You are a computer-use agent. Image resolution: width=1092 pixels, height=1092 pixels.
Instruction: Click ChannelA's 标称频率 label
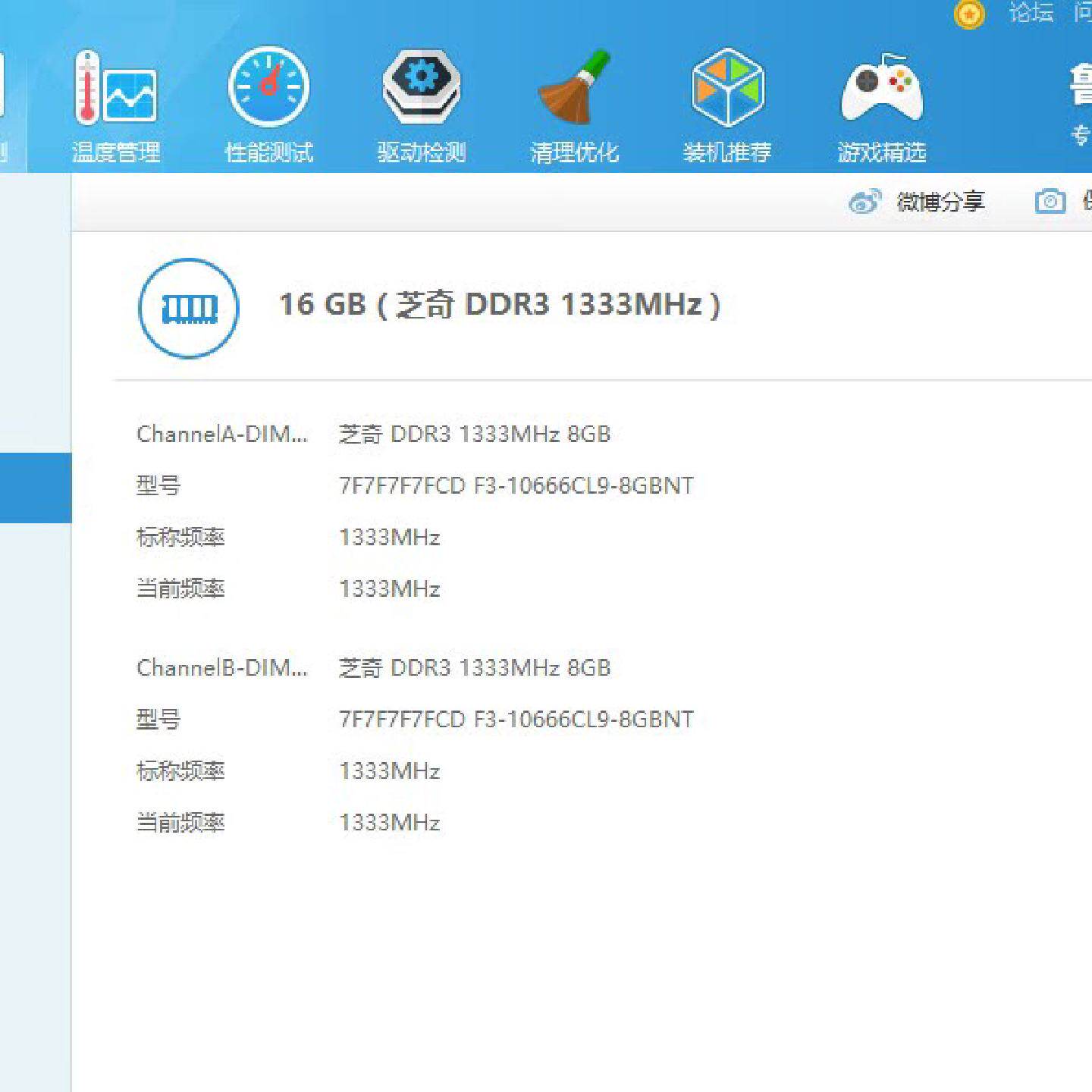click(x=180, y=537)
